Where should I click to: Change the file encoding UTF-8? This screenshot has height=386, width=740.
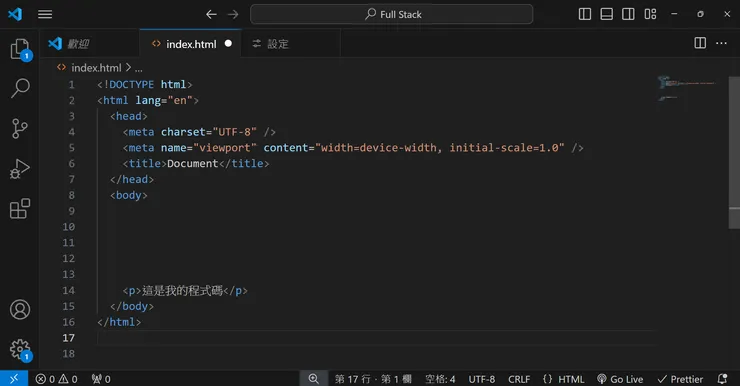coord(481,379)
